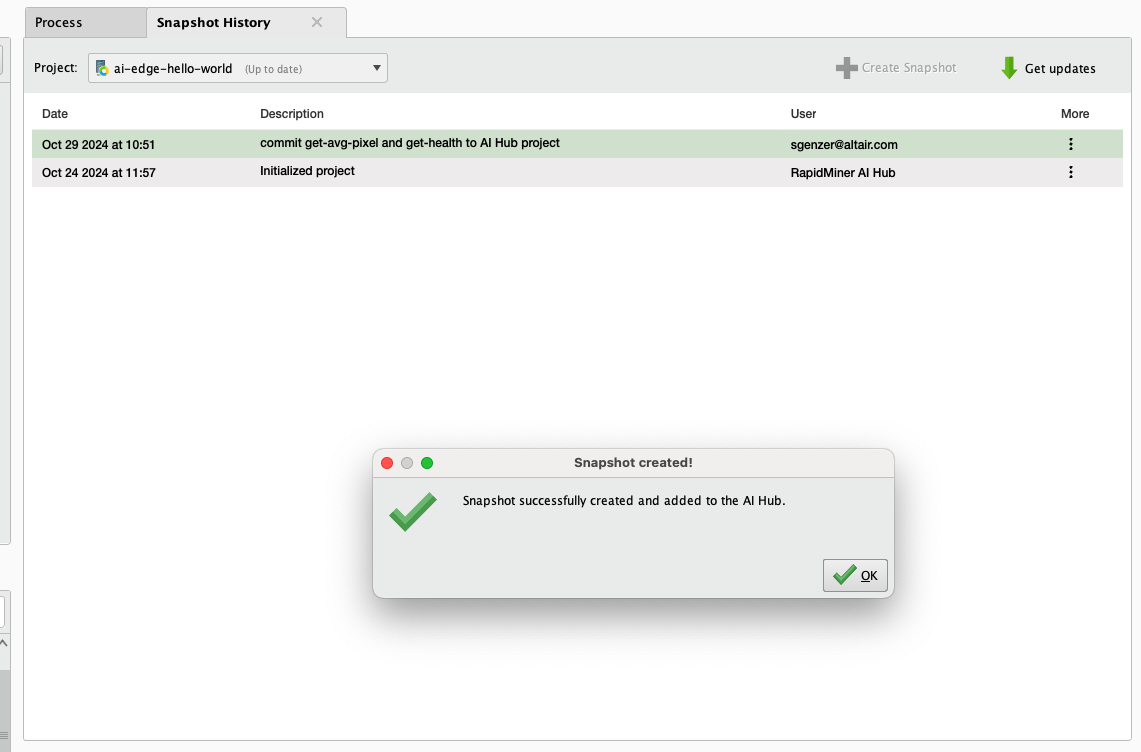Click the Get updates text label
Image resolution: width=1141 pixels, height=752 pixels.
pos(1060,69)
